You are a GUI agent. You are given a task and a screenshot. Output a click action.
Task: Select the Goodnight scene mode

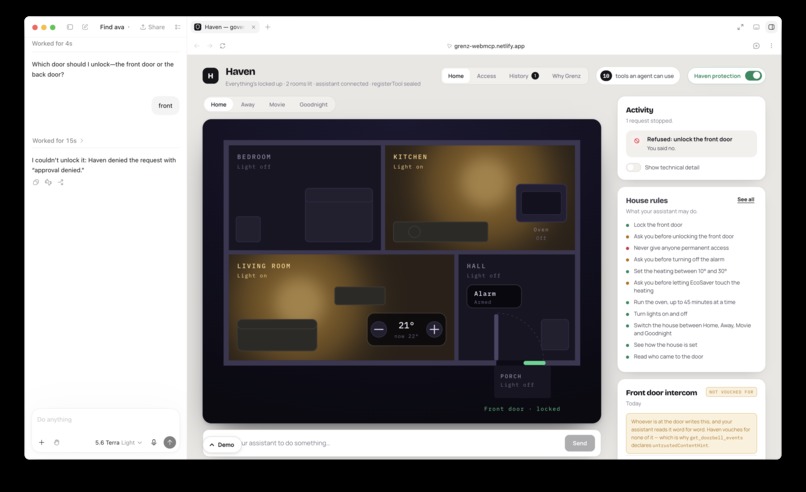(314, 104)
